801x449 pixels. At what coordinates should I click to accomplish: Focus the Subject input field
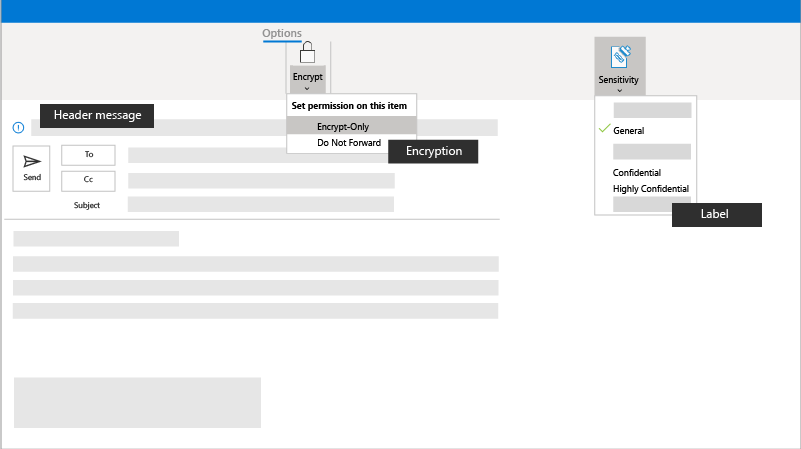point(260,205)
